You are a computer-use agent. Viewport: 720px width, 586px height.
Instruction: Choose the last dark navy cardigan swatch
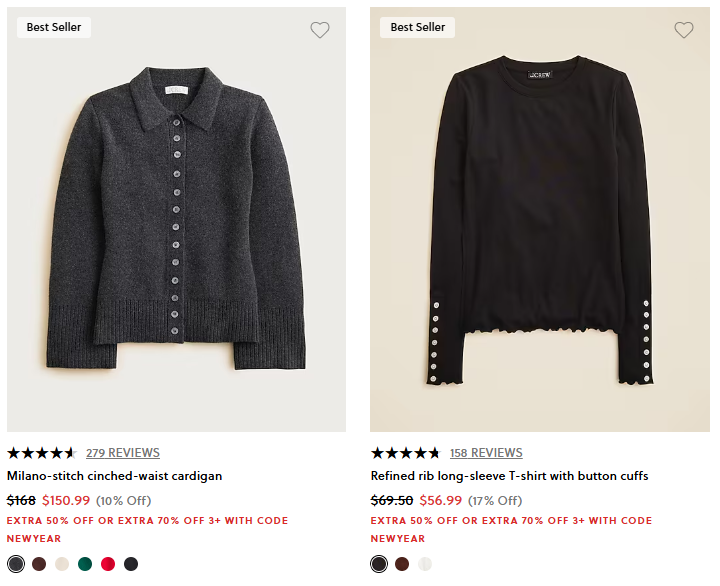pos(131,564)
